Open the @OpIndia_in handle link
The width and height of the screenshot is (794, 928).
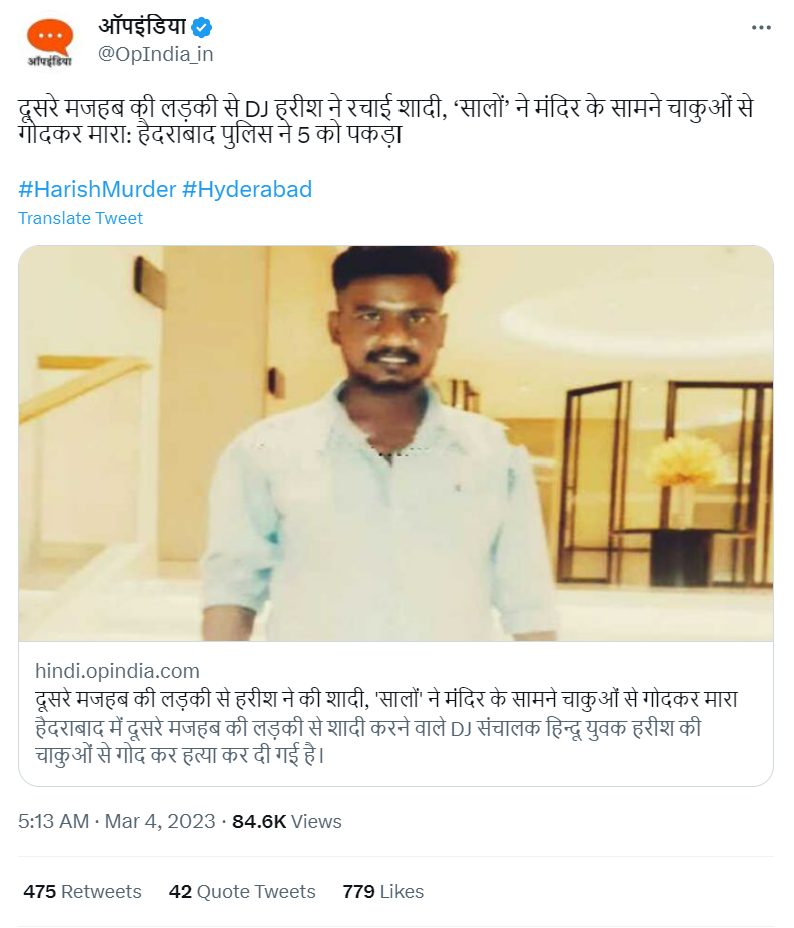(155, 54)
